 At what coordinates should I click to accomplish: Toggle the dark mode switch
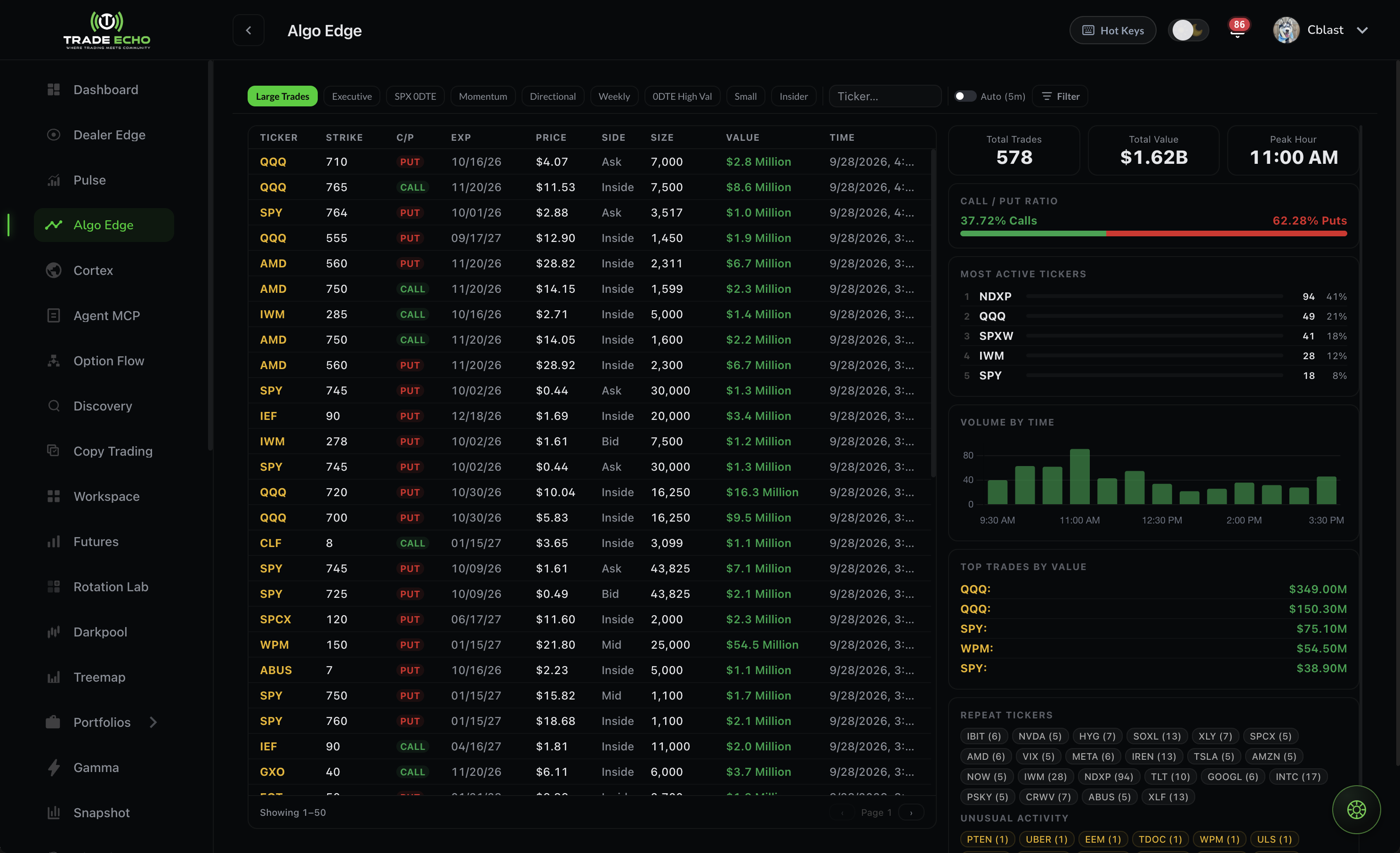(1188, 30)
